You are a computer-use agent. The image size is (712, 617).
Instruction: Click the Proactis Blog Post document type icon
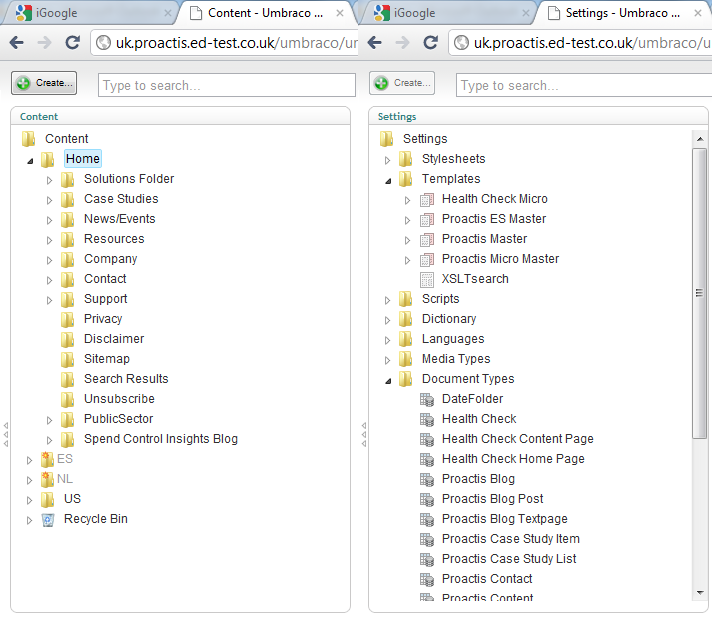(x=427, y=499)
